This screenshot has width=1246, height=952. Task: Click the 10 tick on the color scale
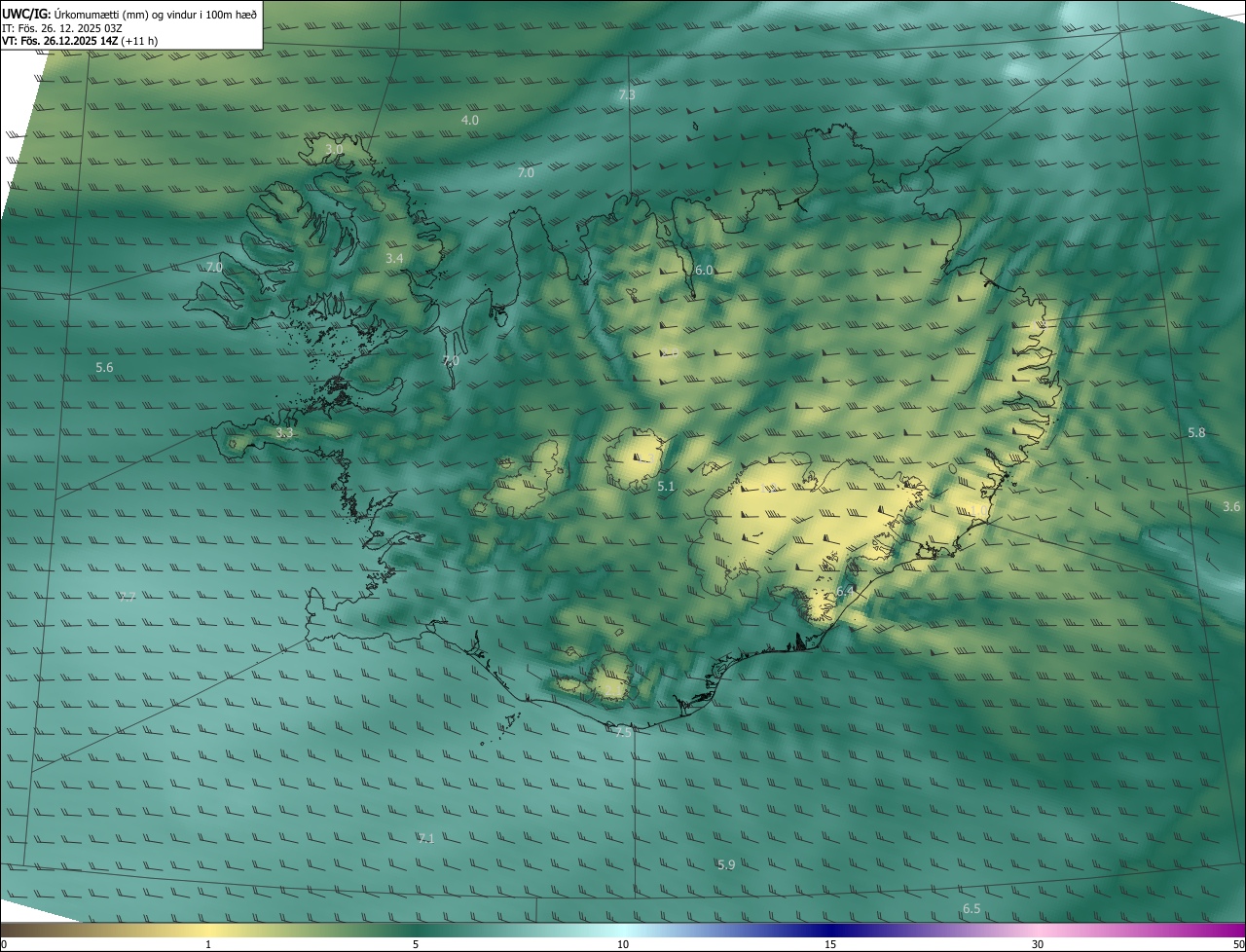623,944
